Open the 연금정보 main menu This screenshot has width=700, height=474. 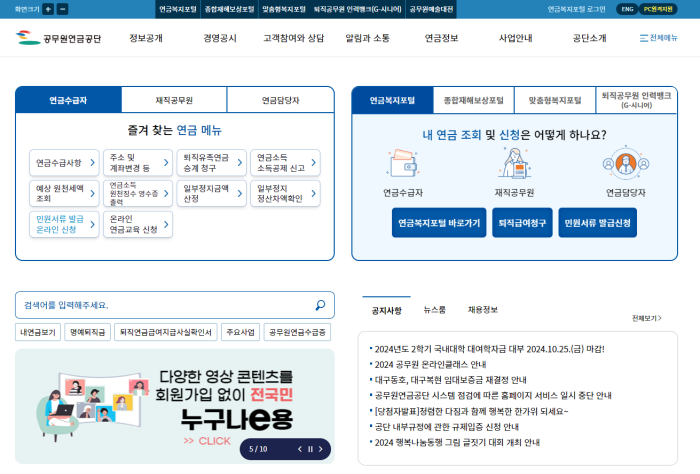(x=441, y=38)
